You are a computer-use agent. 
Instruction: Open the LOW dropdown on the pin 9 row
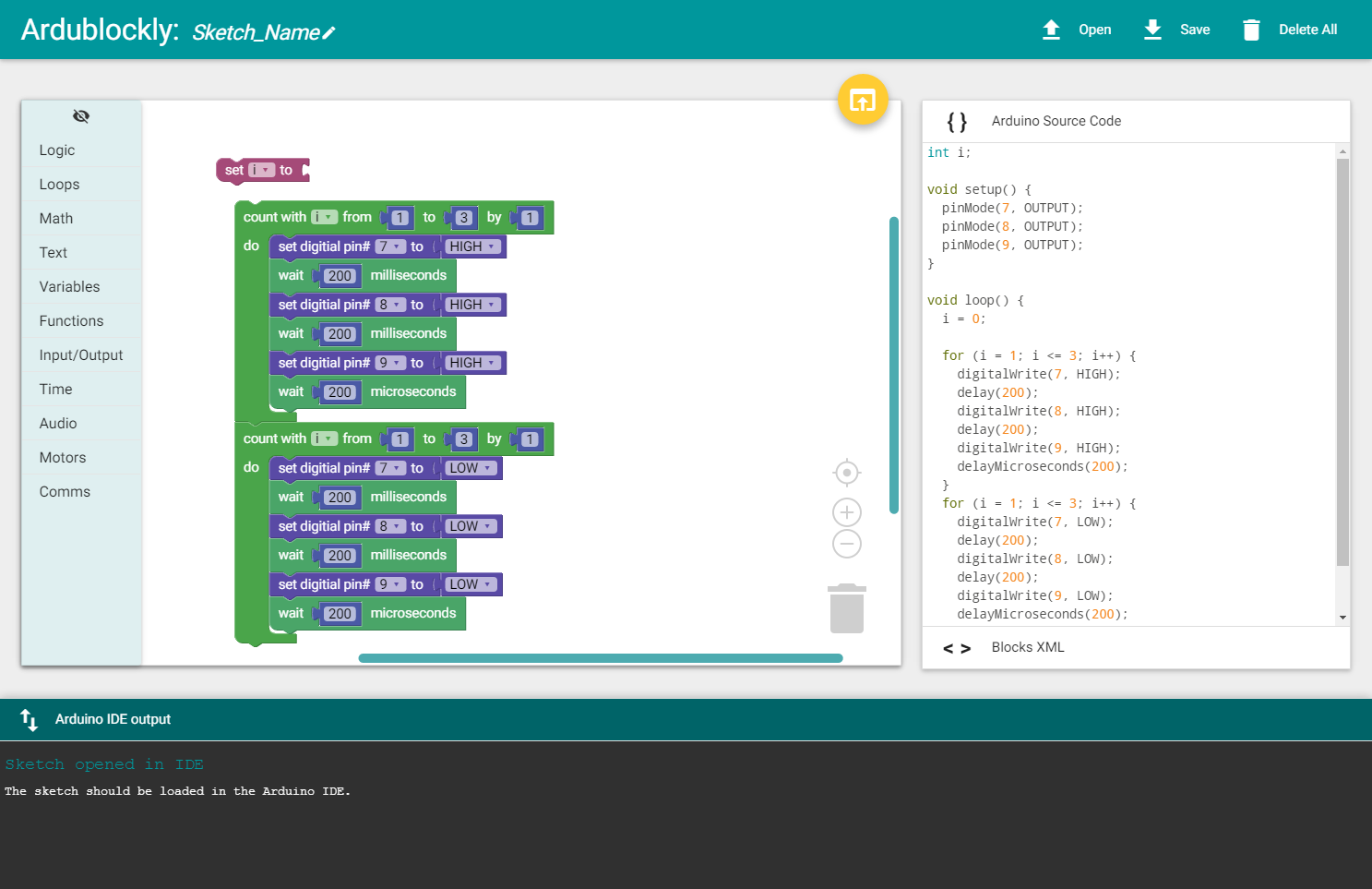point(471,584)
